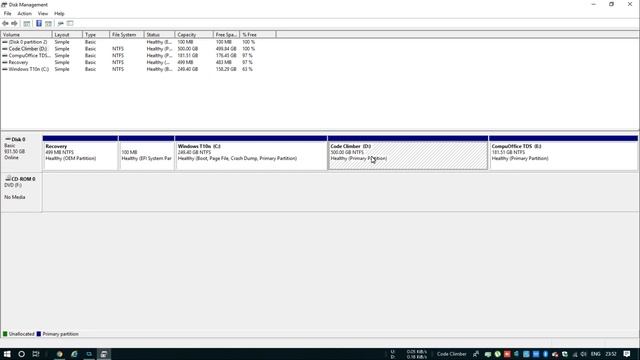Open the Help menu
The image size is (640, 360).
(59, 13)
